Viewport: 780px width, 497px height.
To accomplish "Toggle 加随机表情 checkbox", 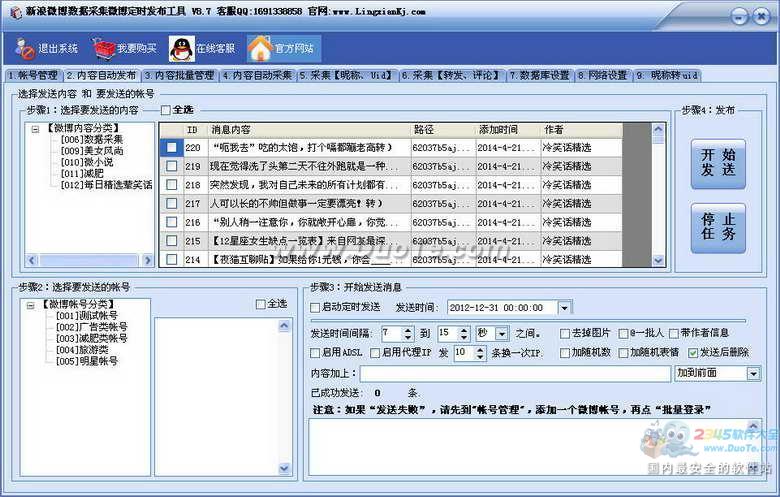I will click(x=623, y=353).
